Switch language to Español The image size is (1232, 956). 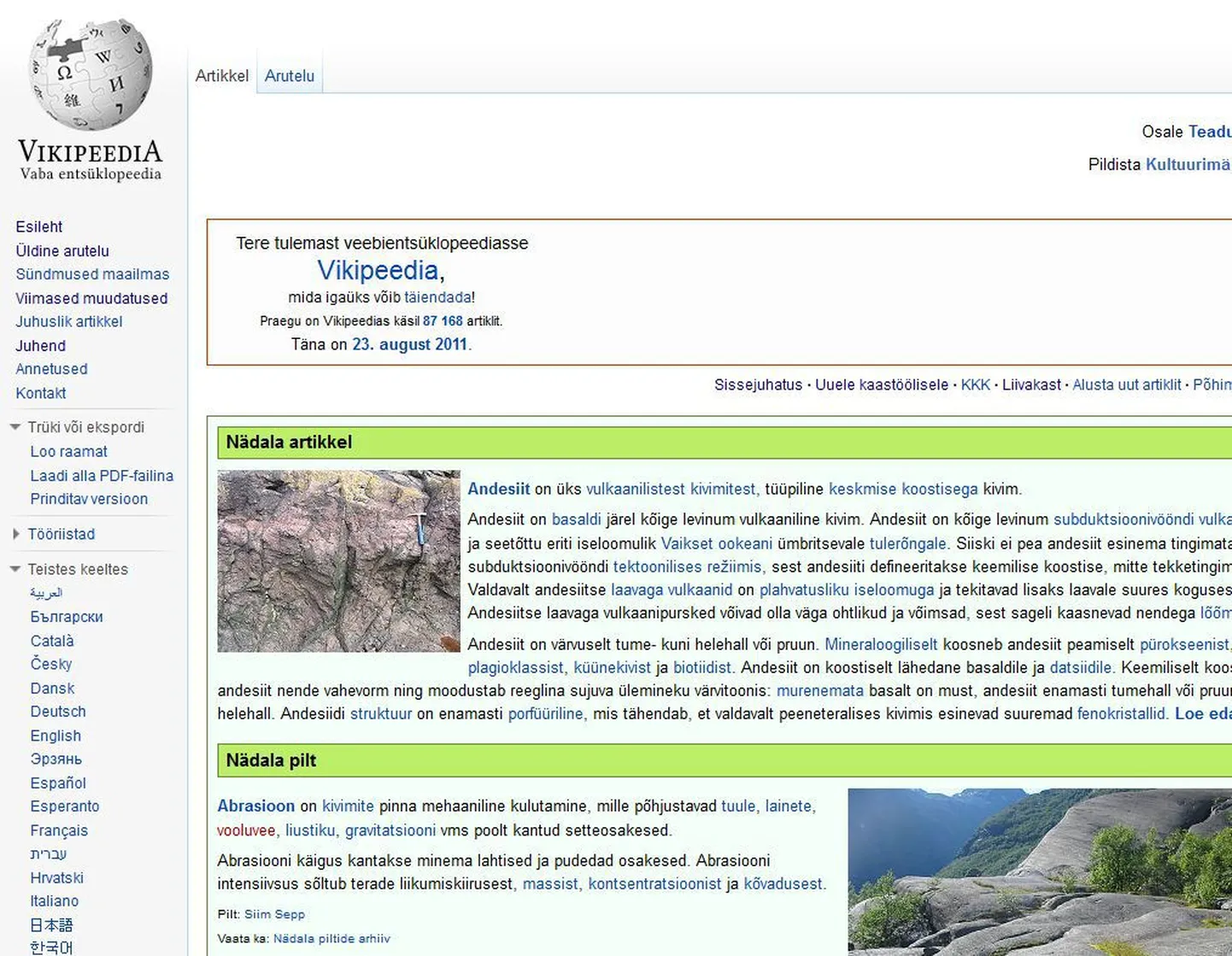tap(58, 783)
